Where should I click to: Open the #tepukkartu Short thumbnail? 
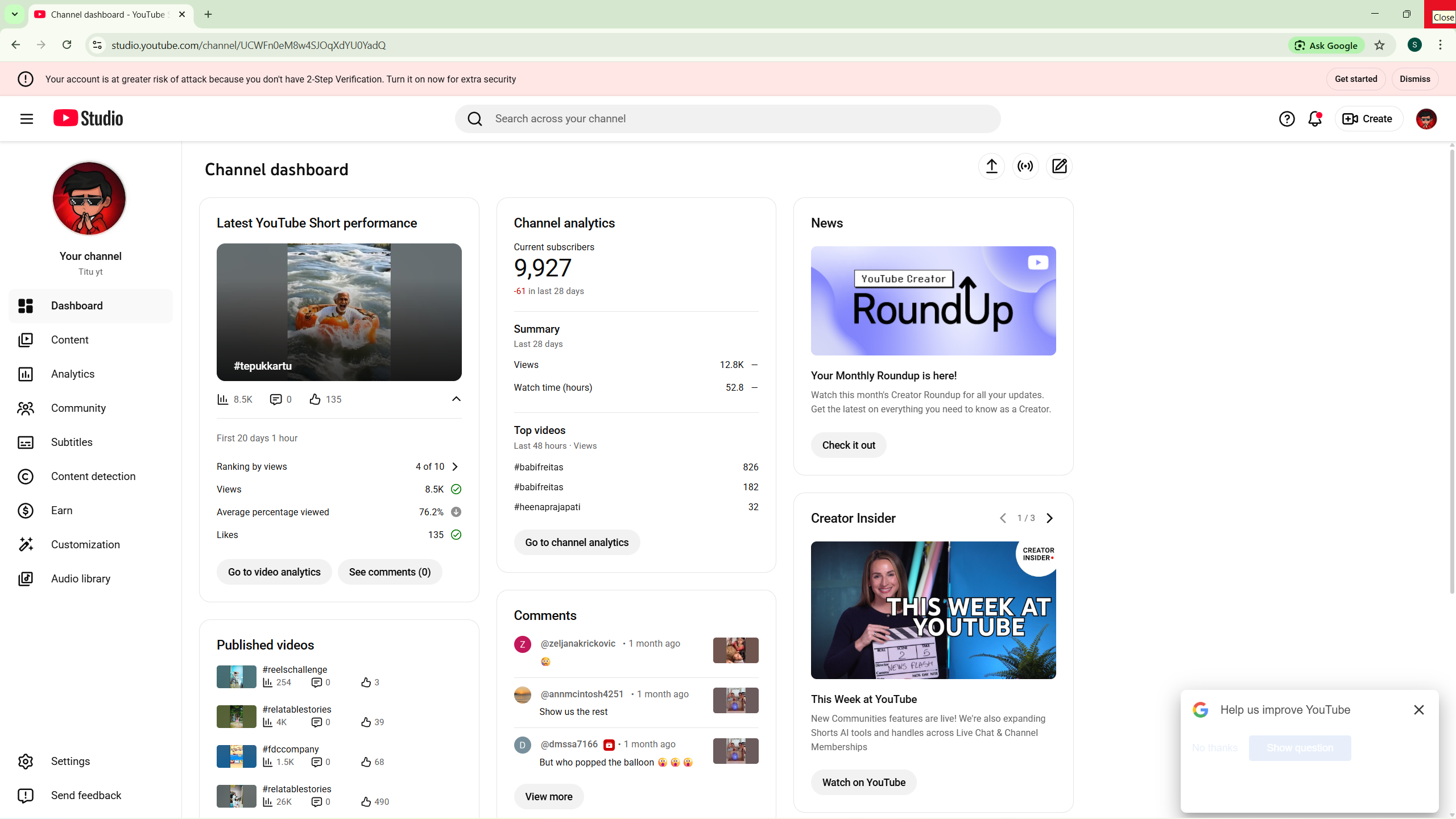pyautogui.click(x=339, y=312)
